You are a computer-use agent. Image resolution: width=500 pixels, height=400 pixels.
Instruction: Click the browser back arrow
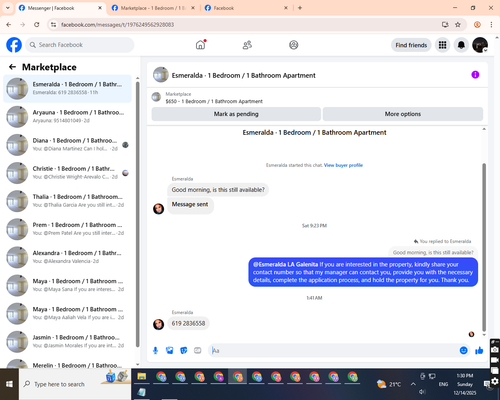[x=9, y=25]
